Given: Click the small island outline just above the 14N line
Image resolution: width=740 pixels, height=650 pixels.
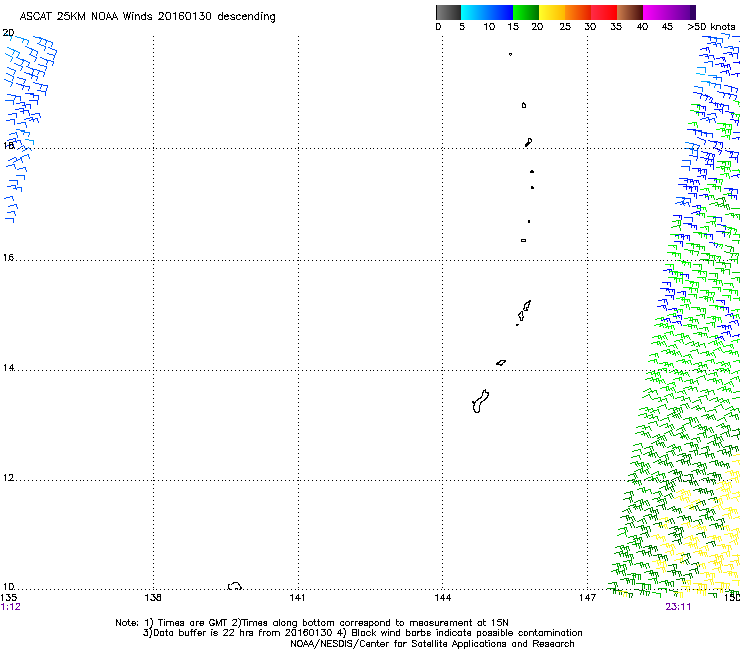Looking at the screenshot, I should click(501, 363).
